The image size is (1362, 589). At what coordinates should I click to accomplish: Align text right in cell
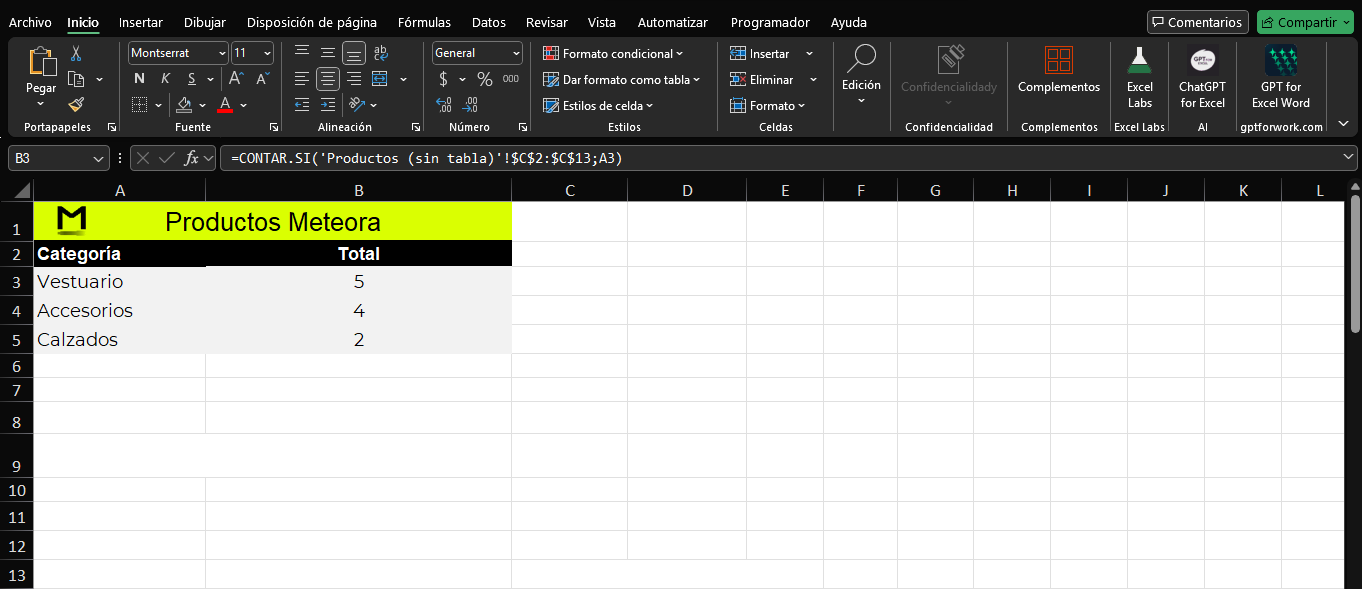click(x=354, y=79)
